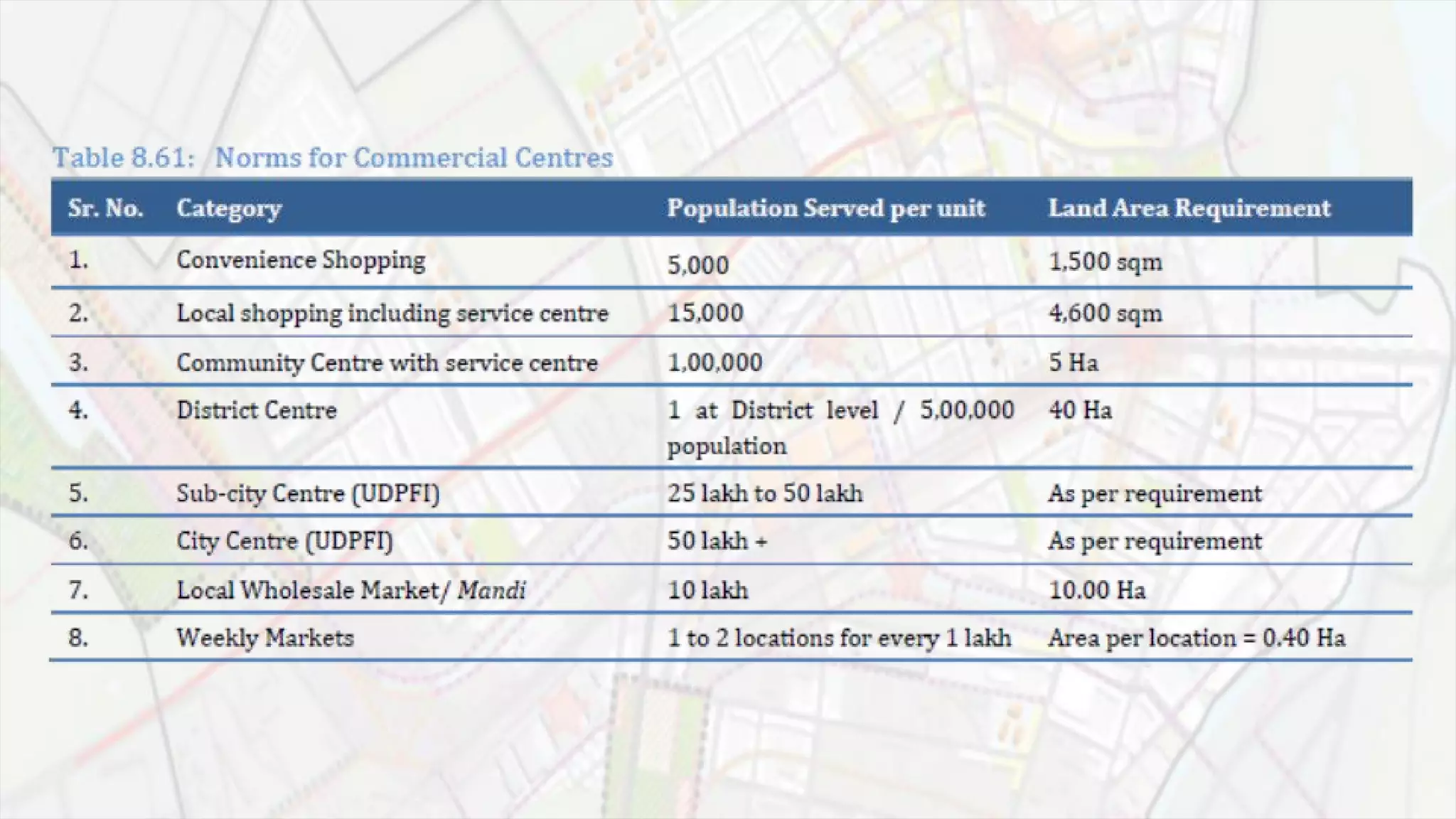
Task: Click the 'District Centre' category cell
Action: coord(256,410)
